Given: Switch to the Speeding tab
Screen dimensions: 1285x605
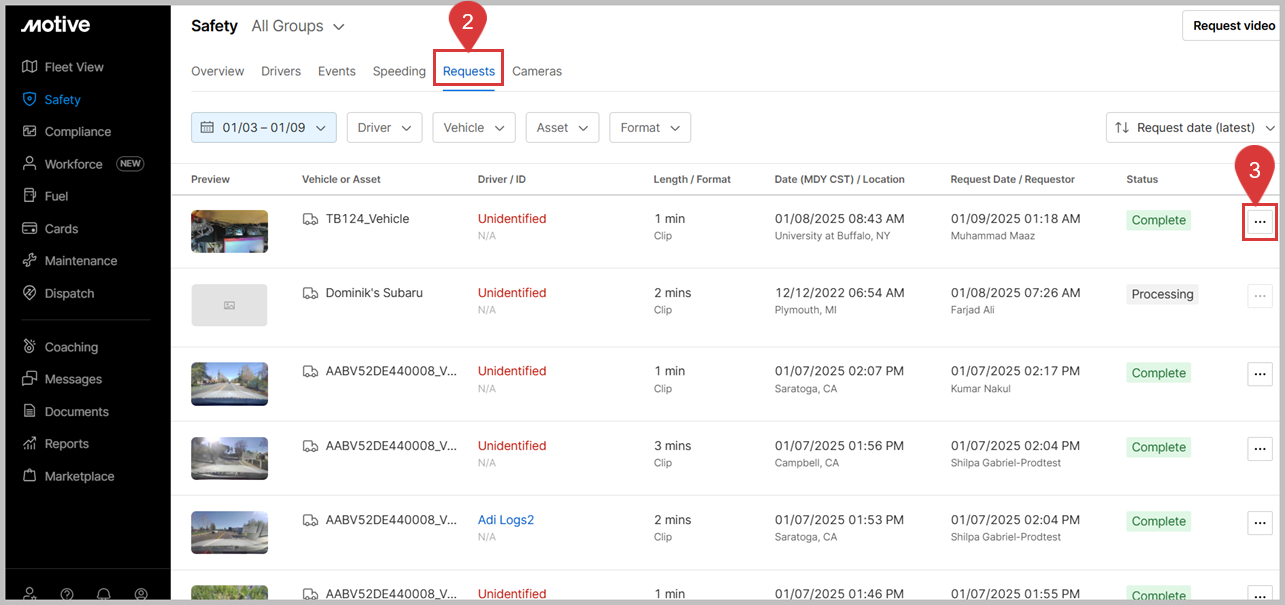Looking at the screenshot, I should point(399,71).
